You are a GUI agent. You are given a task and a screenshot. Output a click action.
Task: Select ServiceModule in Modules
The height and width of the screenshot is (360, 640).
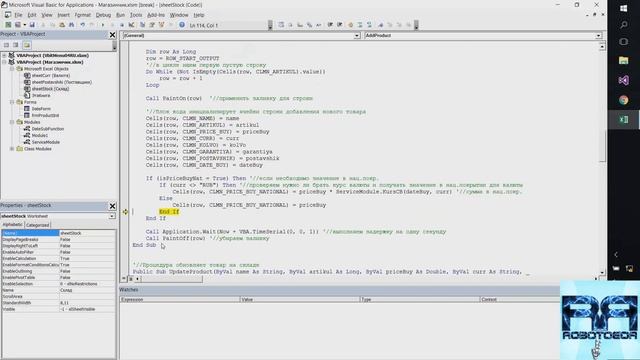(x=46, y=142)
